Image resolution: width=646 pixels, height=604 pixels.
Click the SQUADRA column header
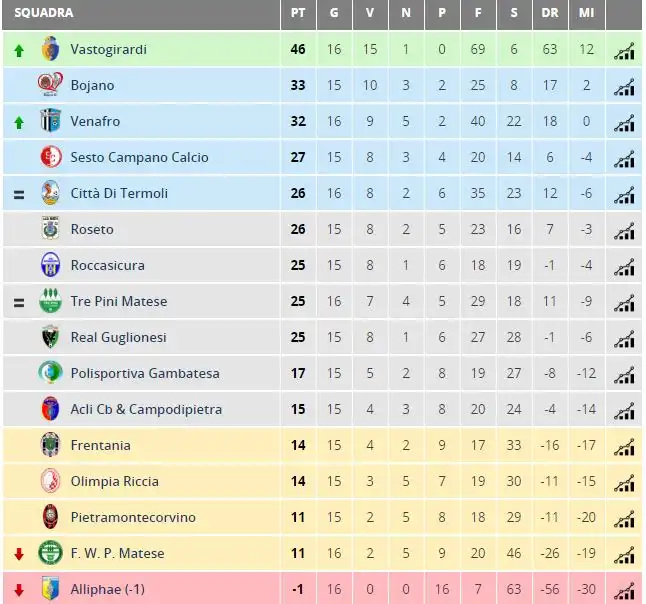[44, 13]
